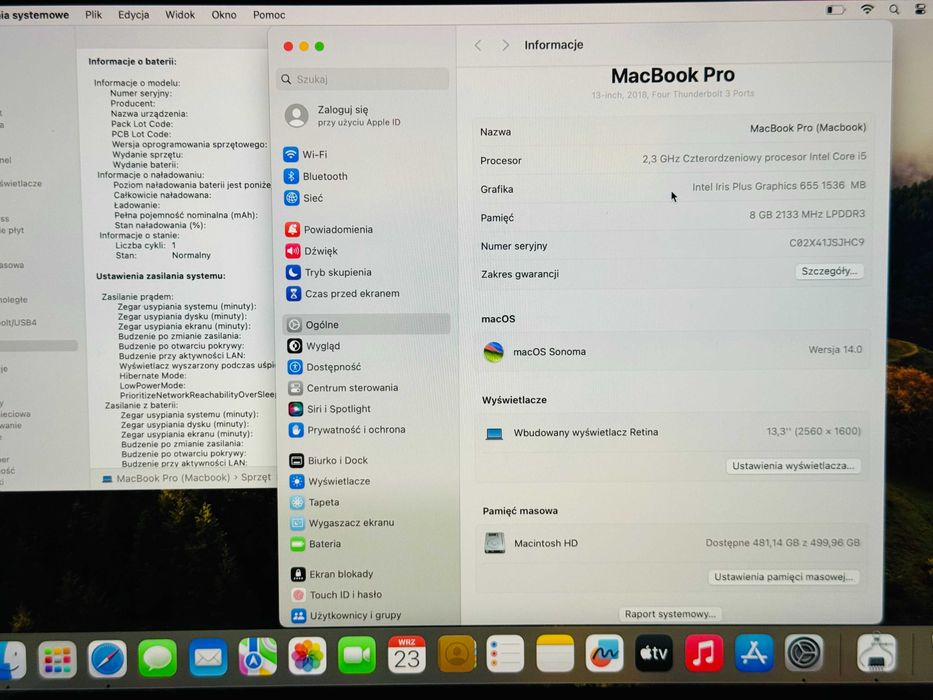Click Ustawienia wyświetlacza button
Viewport: 933px width, 700px height.
[793, 465]
